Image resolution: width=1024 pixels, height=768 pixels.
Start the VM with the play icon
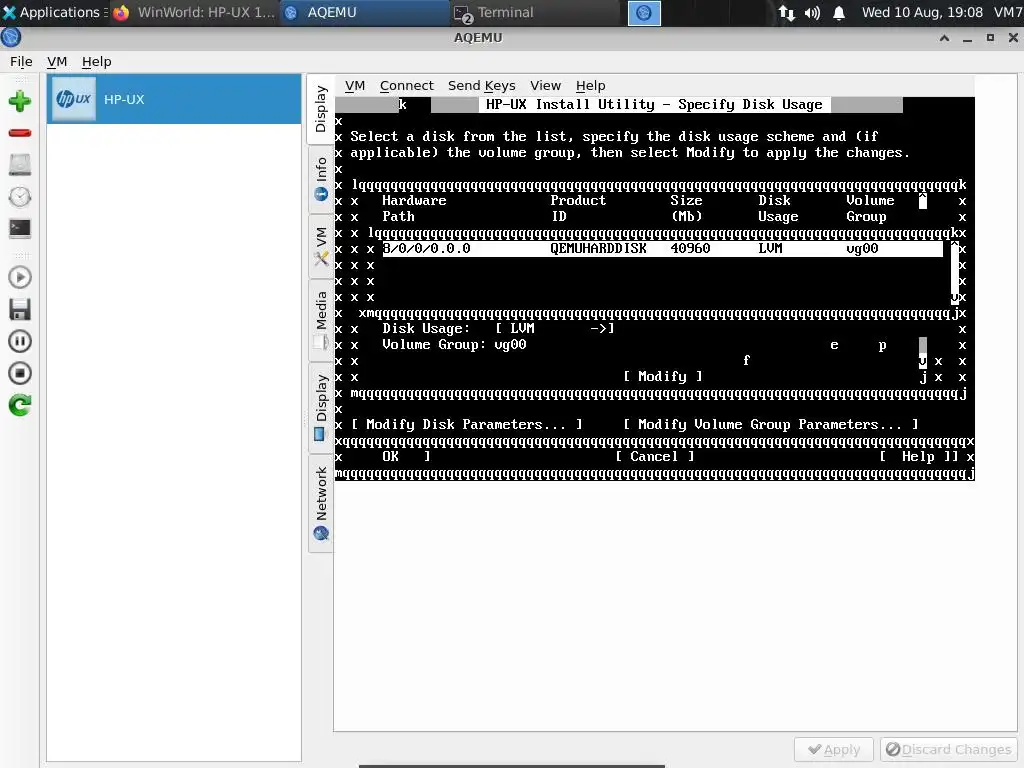(20, 278)
